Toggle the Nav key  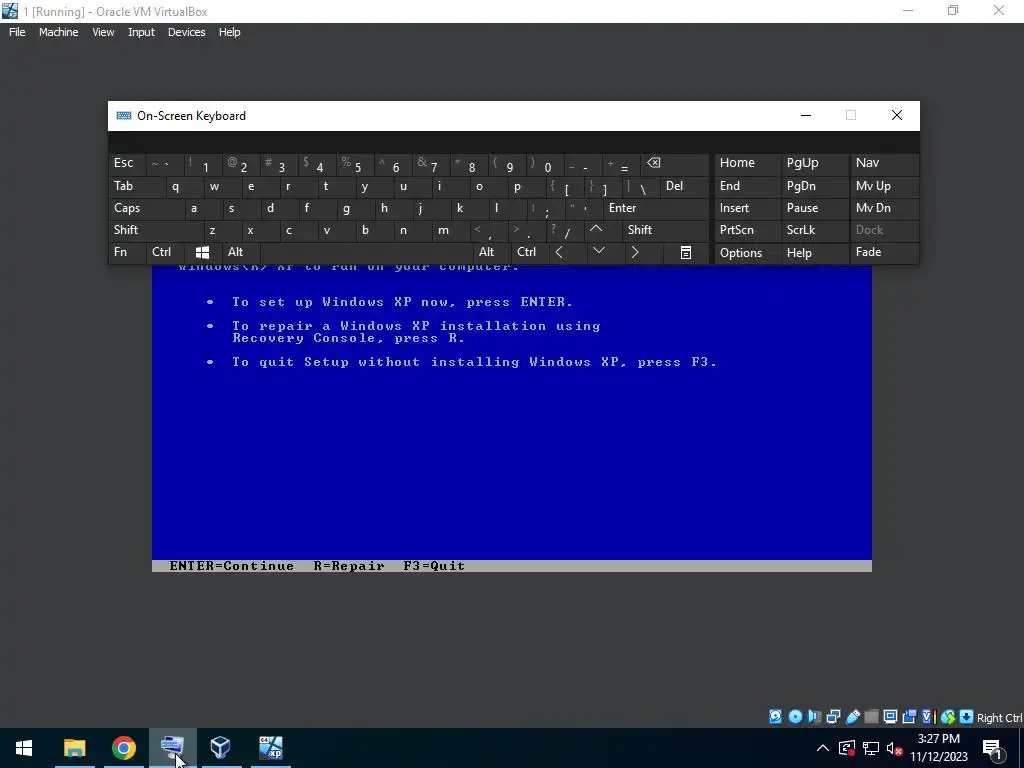pos(884,163)
